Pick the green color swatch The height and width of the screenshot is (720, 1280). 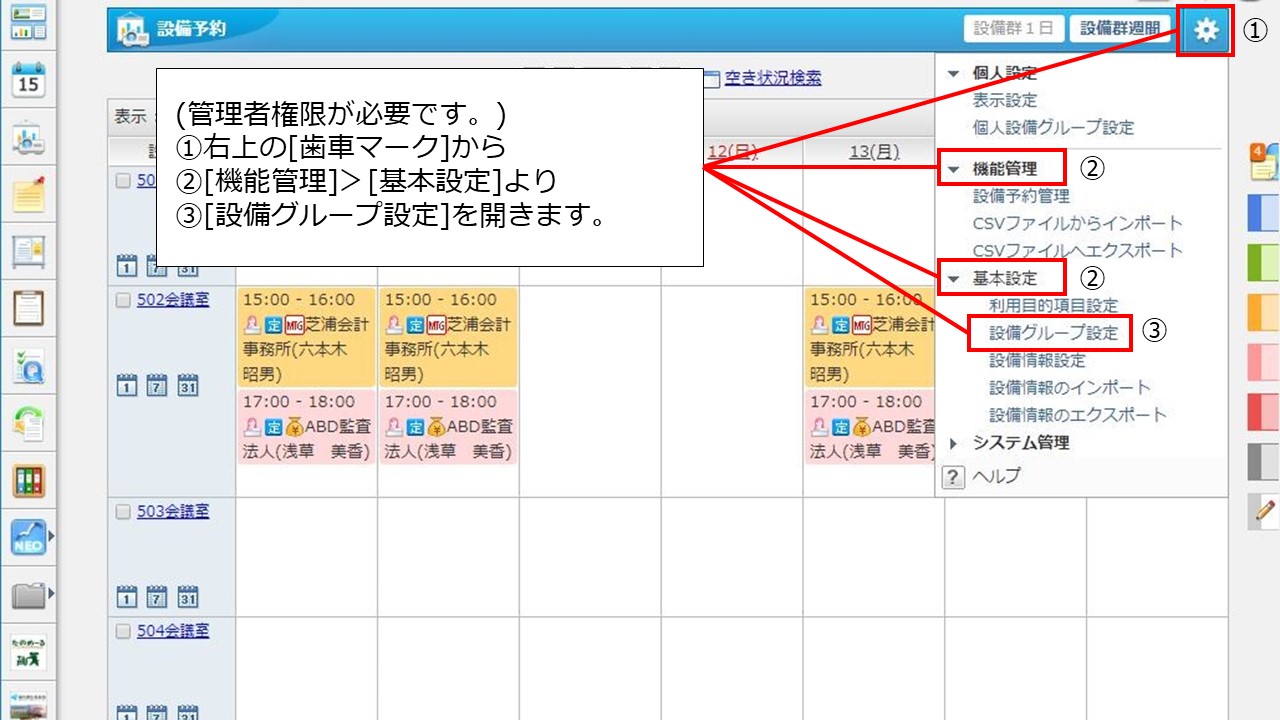pos(1264,262)
